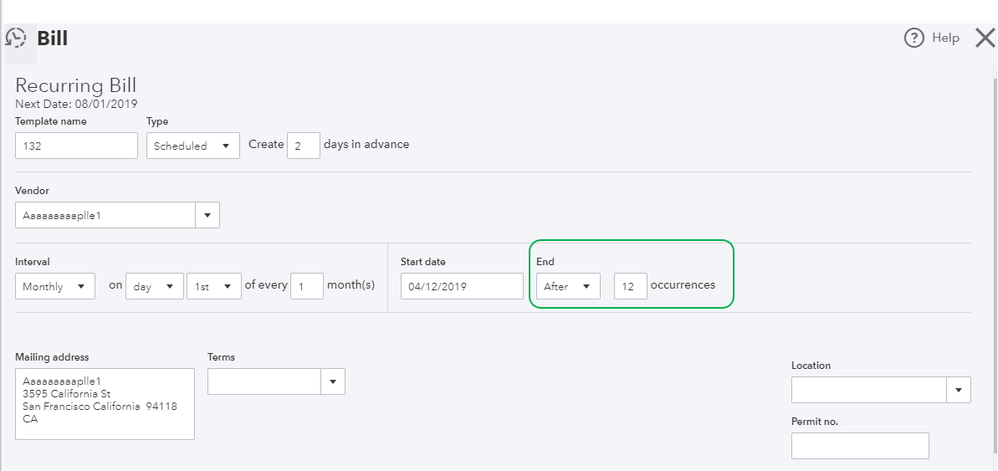Open the End dropdown set to After

tap(567, 286)
